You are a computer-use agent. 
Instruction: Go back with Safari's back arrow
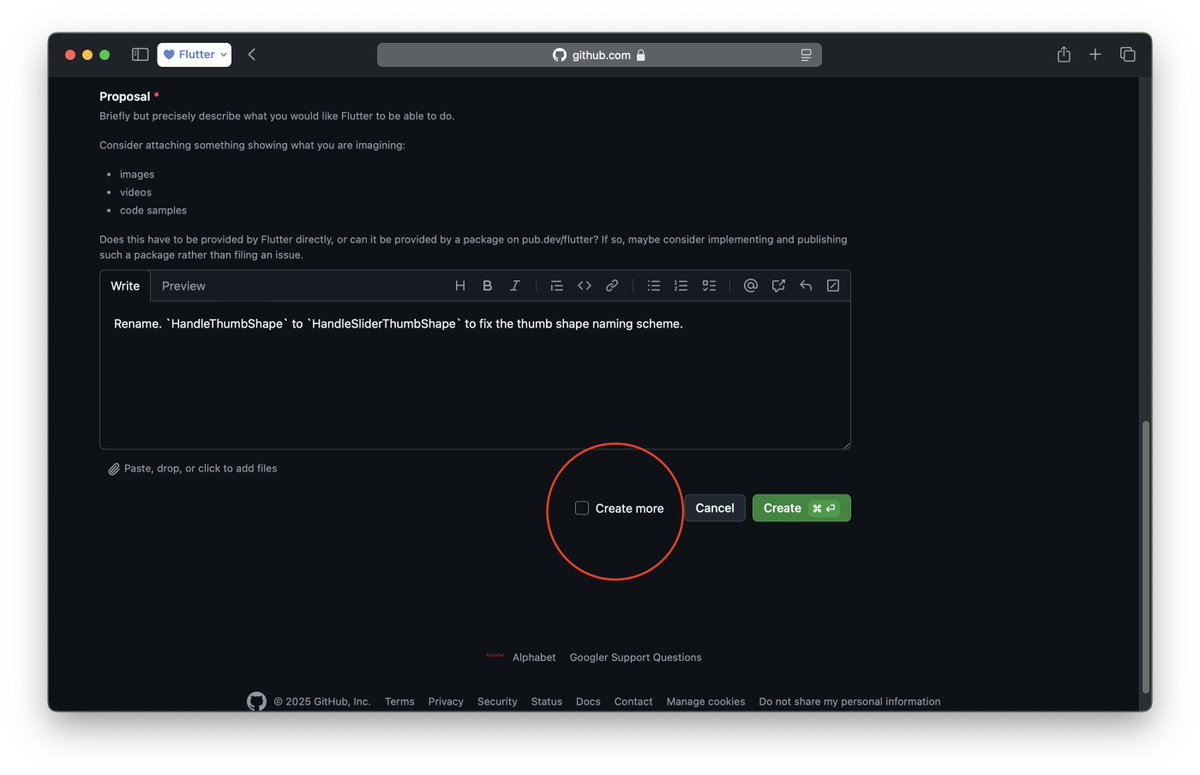pos(251,55)
